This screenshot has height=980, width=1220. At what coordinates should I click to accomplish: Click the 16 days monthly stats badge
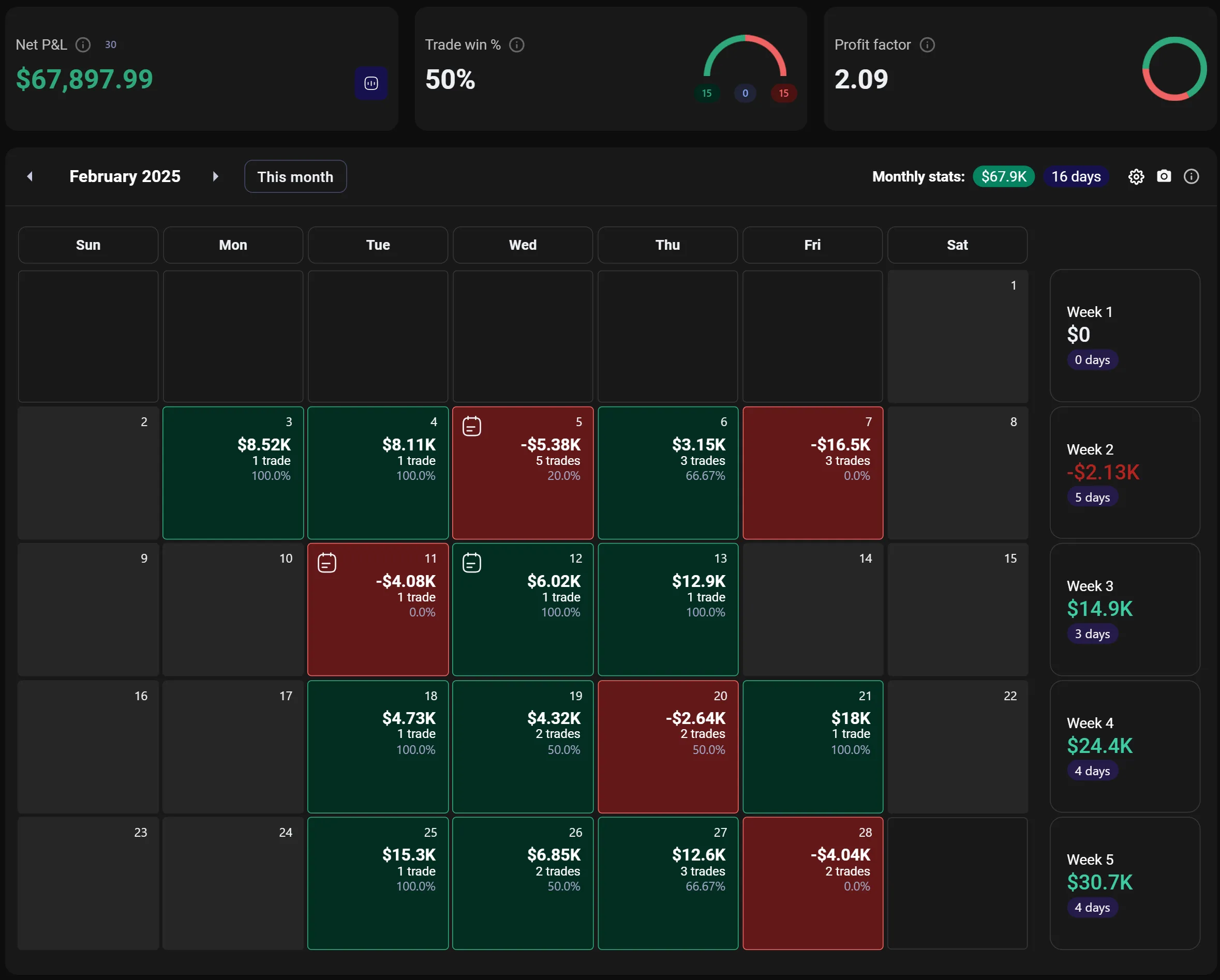coord(1075,176)
